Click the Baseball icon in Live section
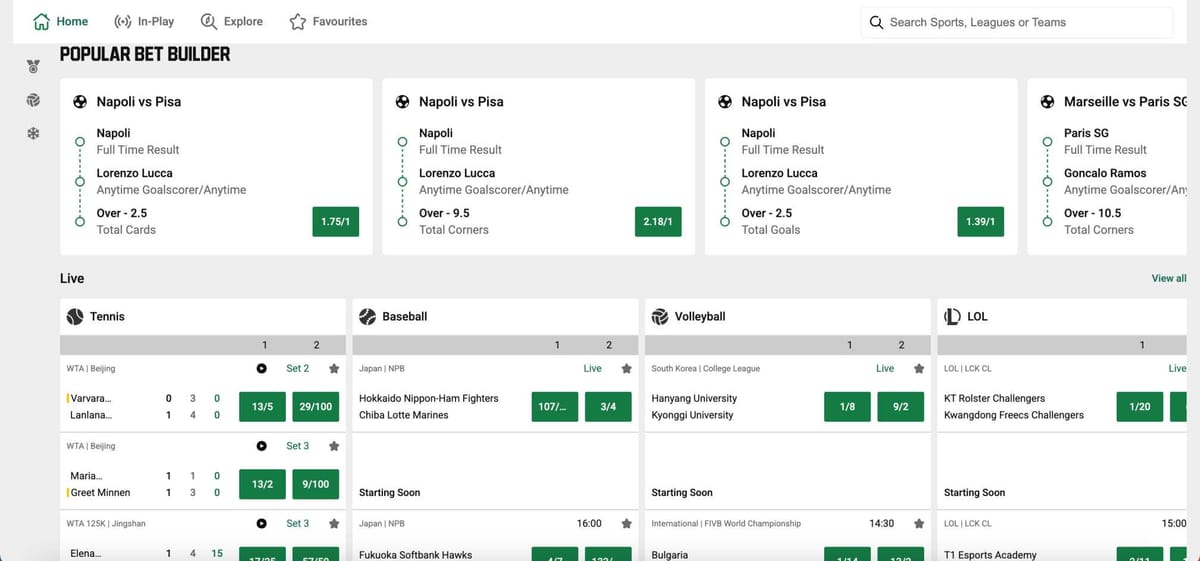1200x561 pixels. click(x=367, y=316)
